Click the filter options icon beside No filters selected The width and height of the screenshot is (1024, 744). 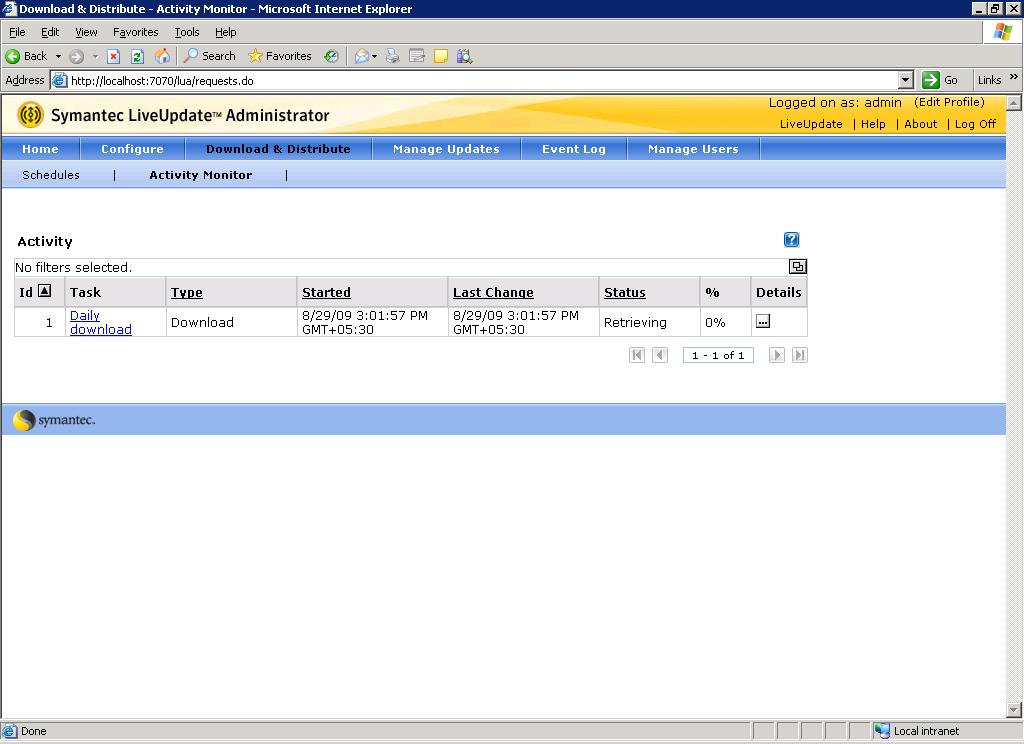[x=797, y=267]
